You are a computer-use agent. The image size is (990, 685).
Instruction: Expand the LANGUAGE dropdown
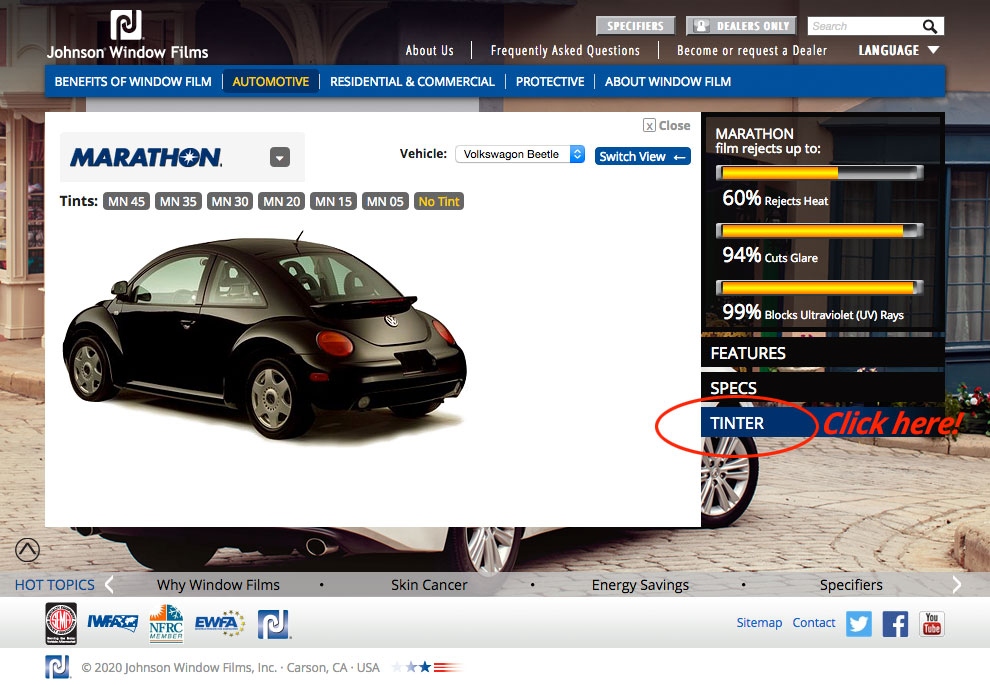pos(897,49)
